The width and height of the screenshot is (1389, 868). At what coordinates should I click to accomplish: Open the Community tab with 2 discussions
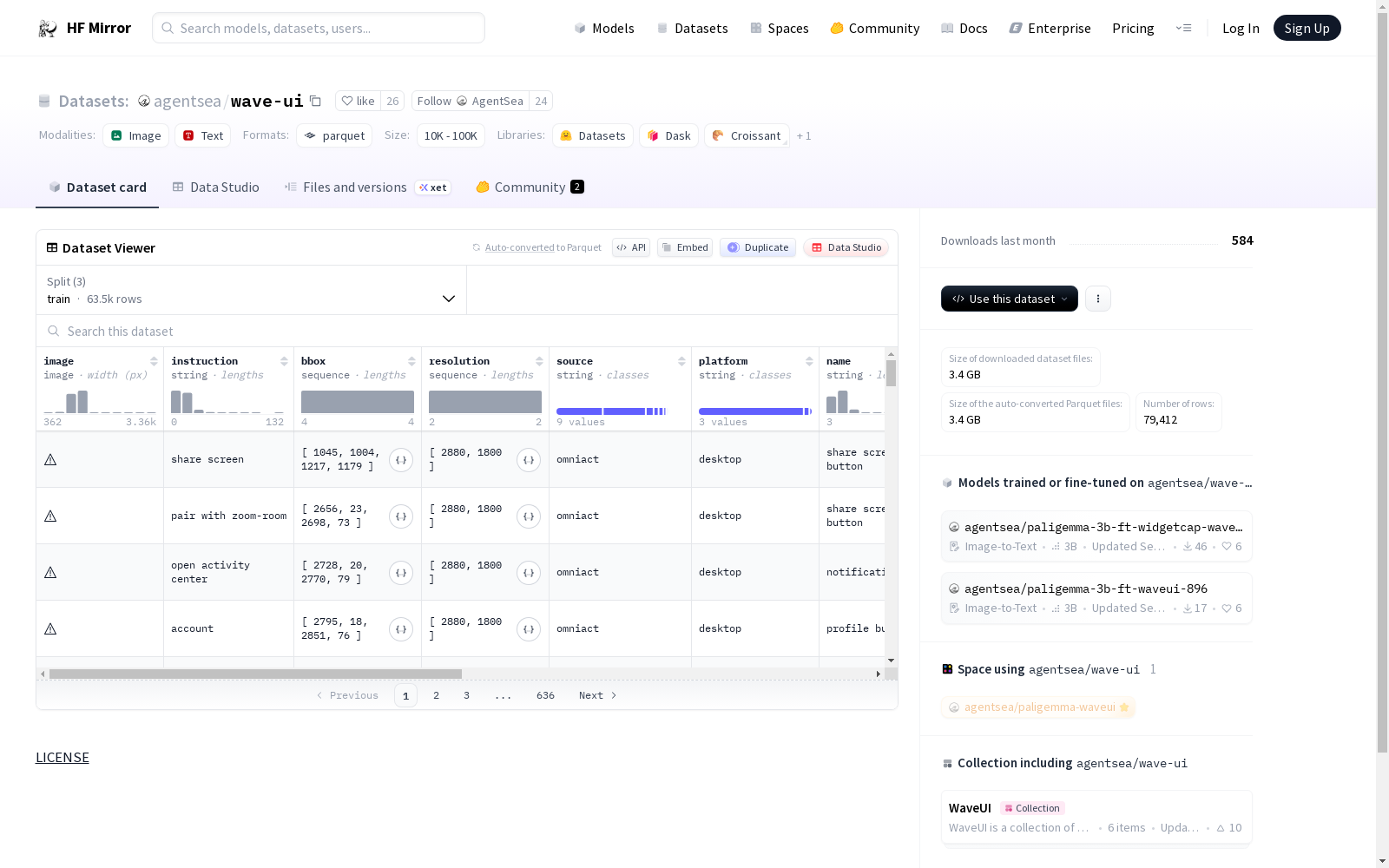coord(530,187)
